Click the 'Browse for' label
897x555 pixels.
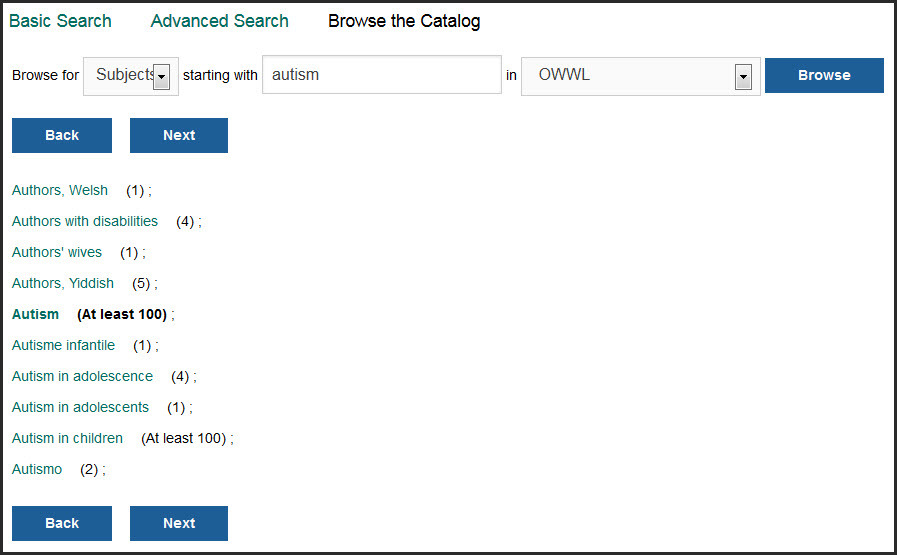tap(45, 75)
